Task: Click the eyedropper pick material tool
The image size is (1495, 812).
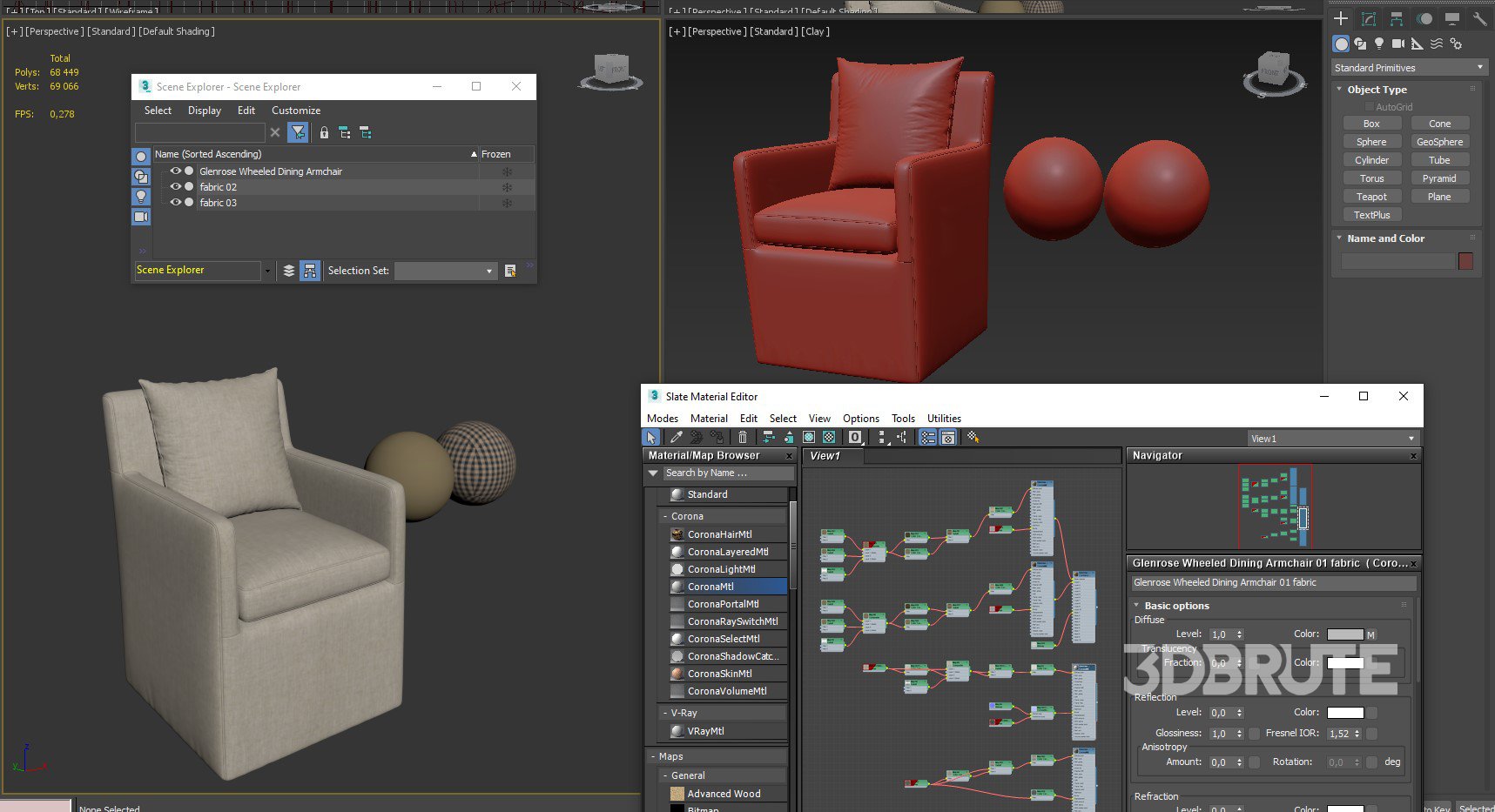Action: 676,438
